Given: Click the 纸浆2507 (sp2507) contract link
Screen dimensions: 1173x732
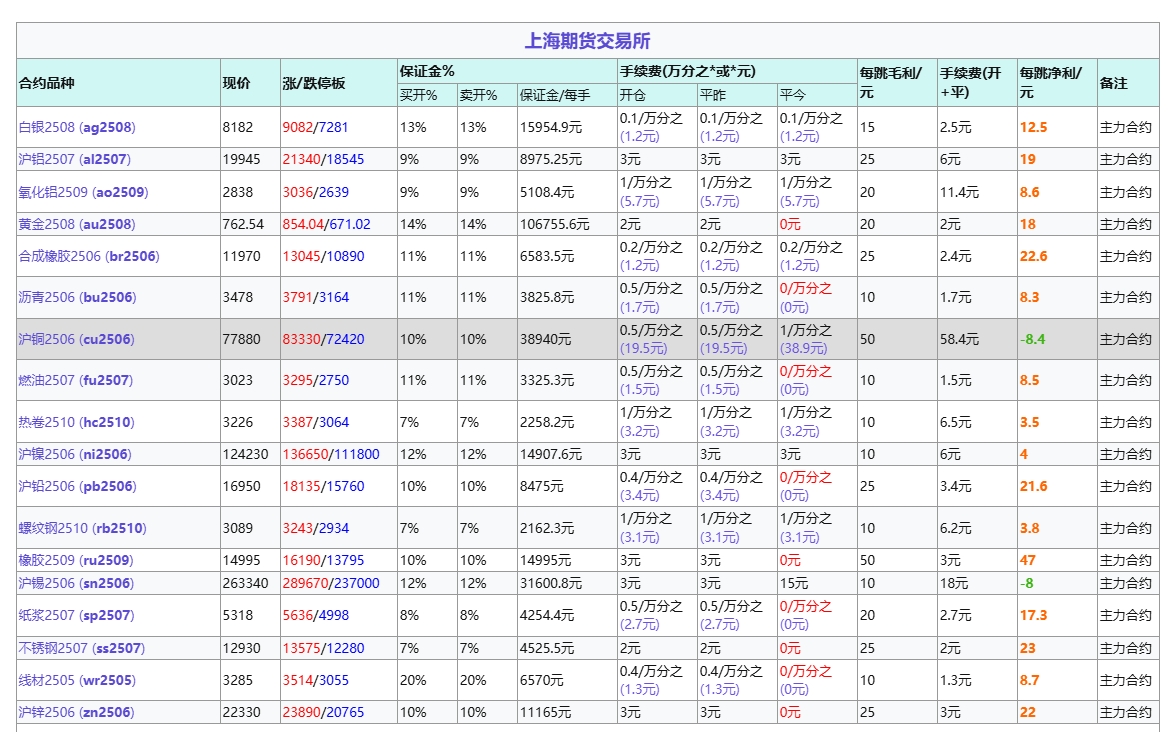Looking at the screenshot, I should (x=76, y=616).
